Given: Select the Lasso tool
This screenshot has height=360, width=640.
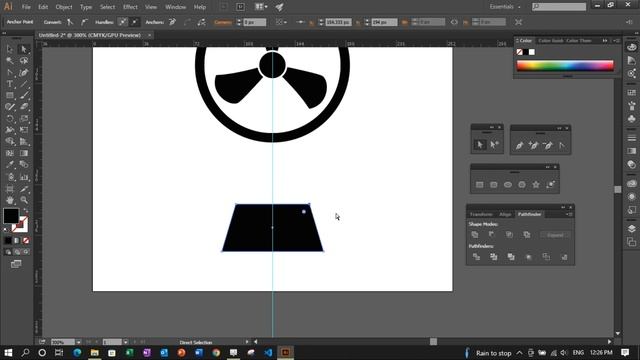Looking at the screenshot, I should coord(24,60).
